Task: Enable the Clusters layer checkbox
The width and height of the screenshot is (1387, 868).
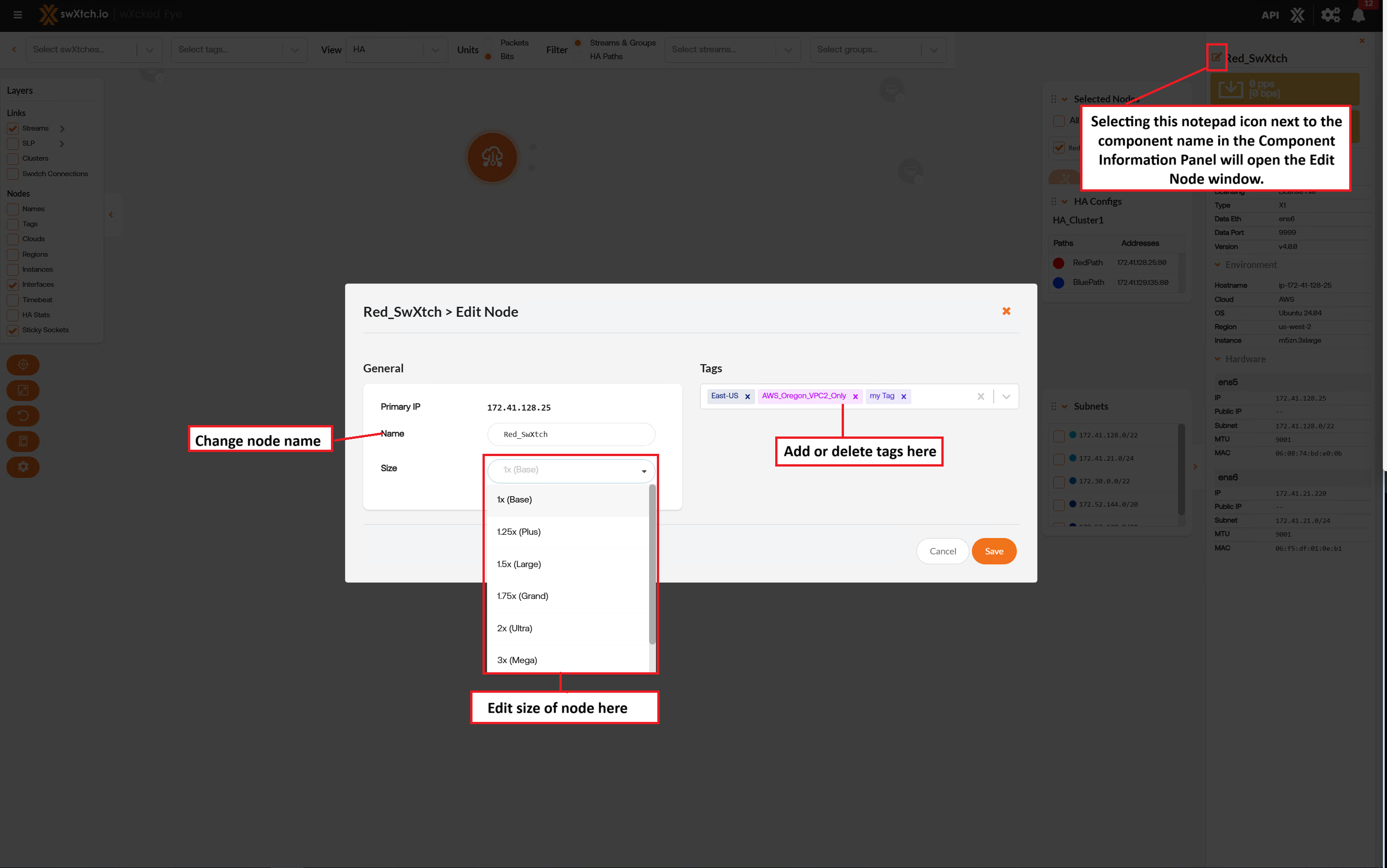Action: point(13,158)
